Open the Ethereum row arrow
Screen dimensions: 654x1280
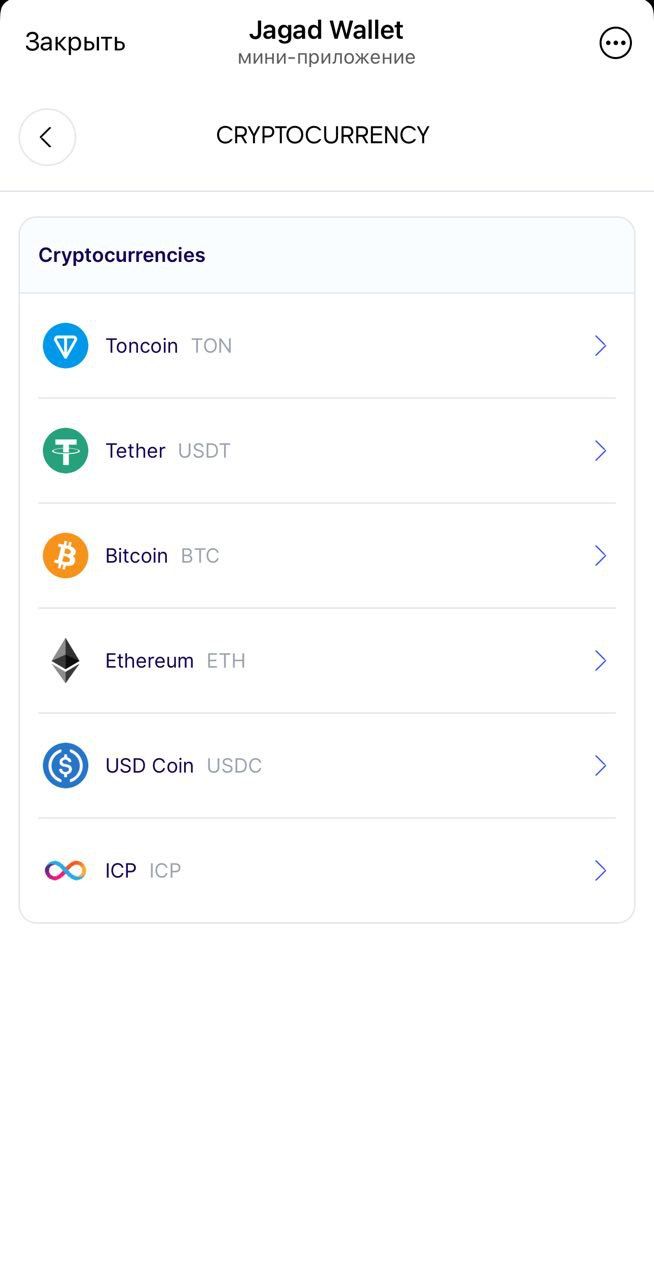601,660
